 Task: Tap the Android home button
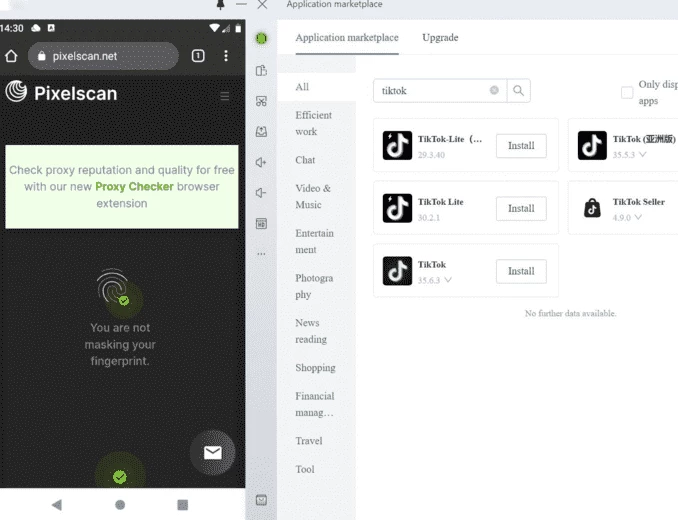[120, 504]
